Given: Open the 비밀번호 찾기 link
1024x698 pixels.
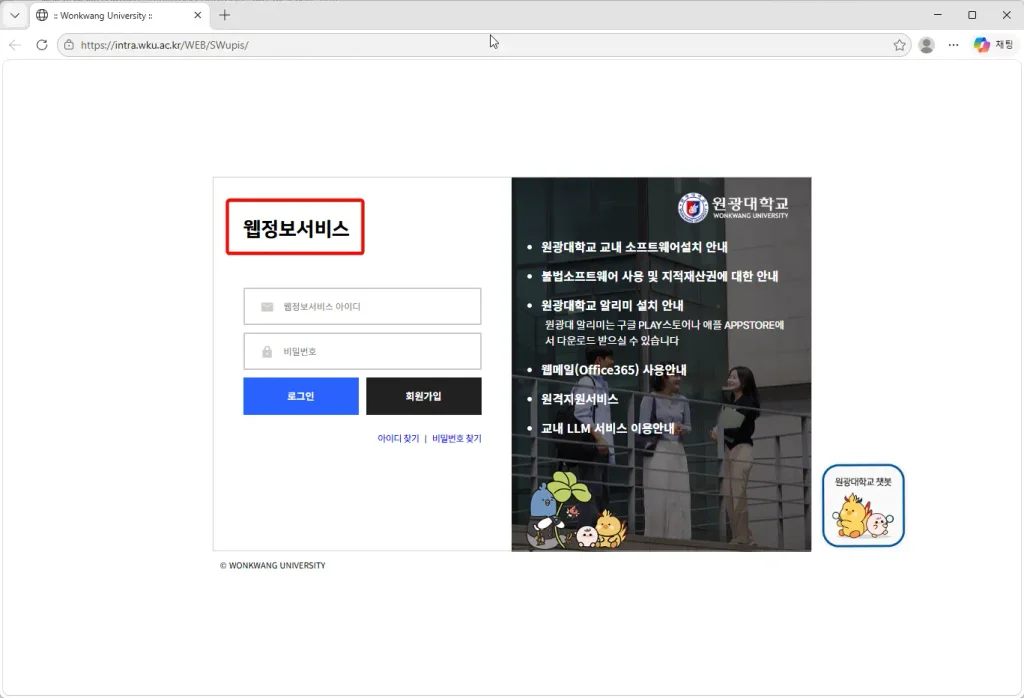Looking at the screenshot, I should coord(456,439).
